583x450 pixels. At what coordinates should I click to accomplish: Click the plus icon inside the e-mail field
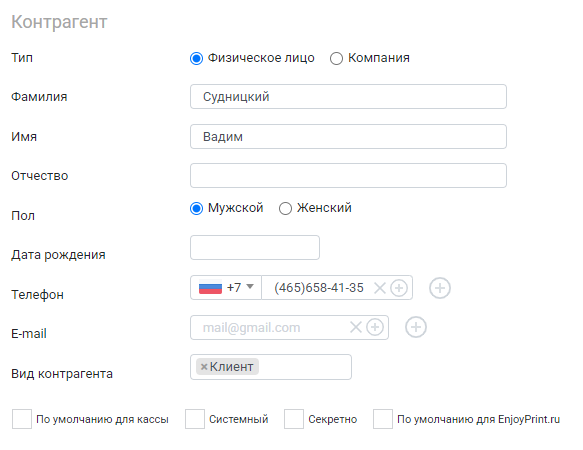point(375,327)
